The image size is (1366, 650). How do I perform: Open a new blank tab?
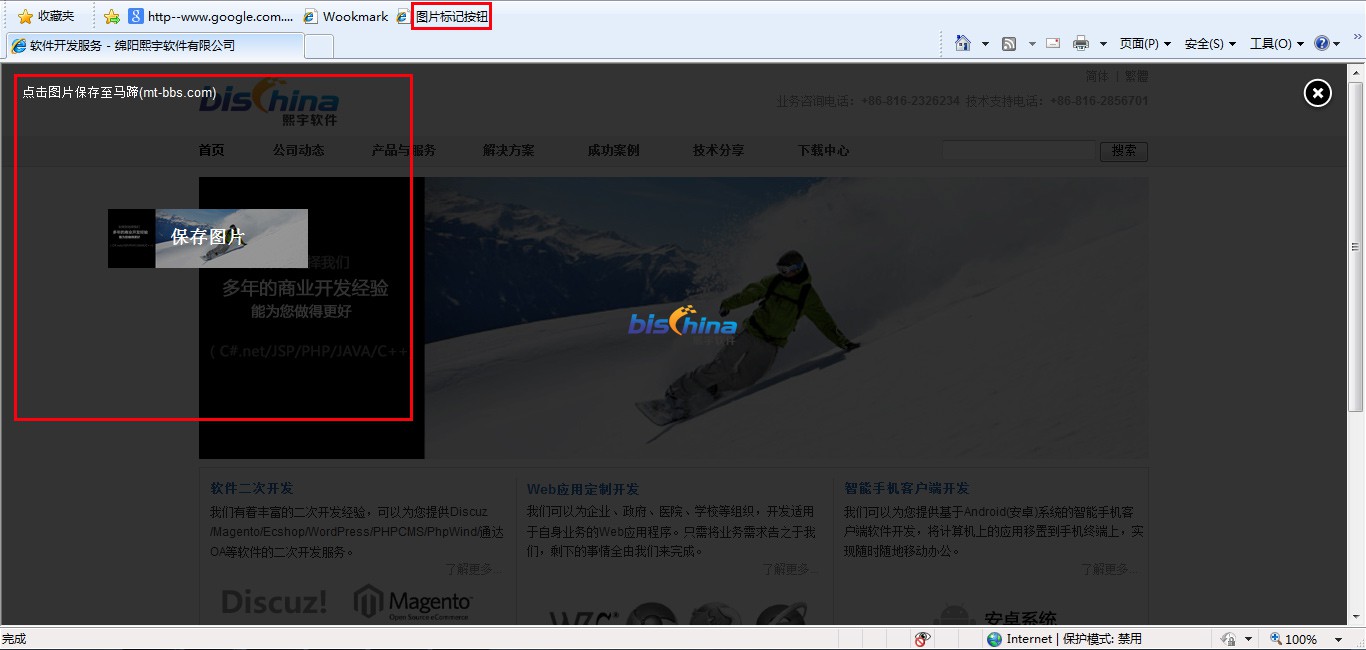(x=319, y=46)
